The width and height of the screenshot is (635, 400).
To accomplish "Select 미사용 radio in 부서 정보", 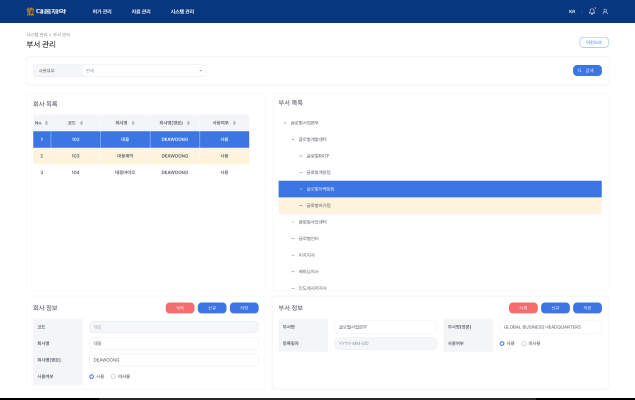I will pyautogui.click(x=524, y=343).
